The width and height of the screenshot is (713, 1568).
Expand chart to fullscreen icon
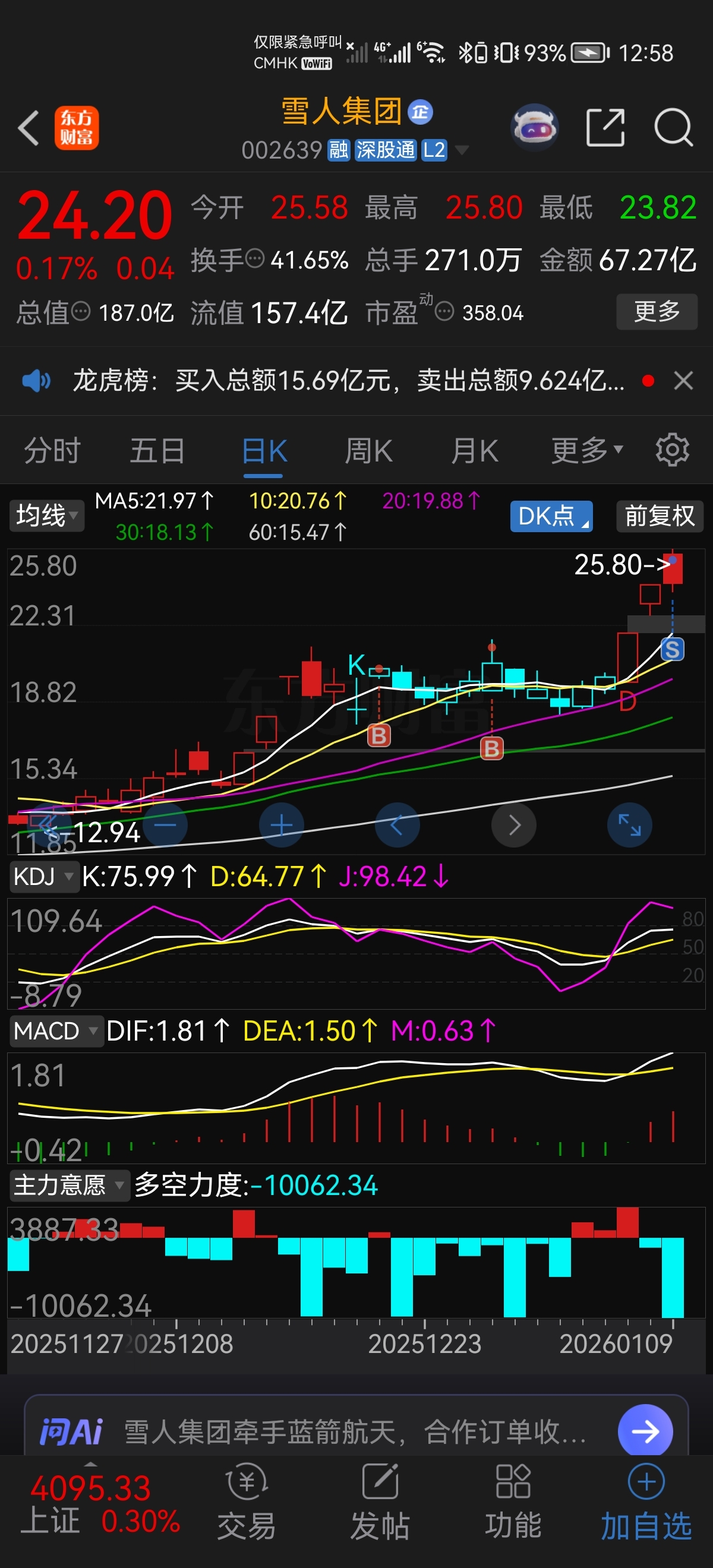tap(630, 825)
